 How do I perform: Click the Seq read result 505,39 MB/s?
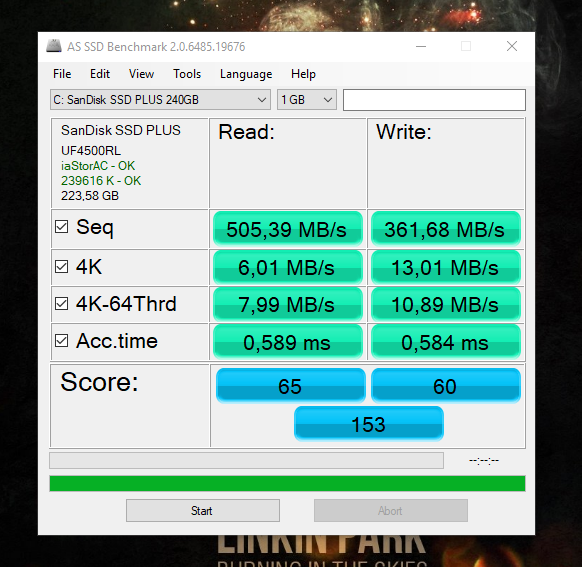click(x=288, y=229)
